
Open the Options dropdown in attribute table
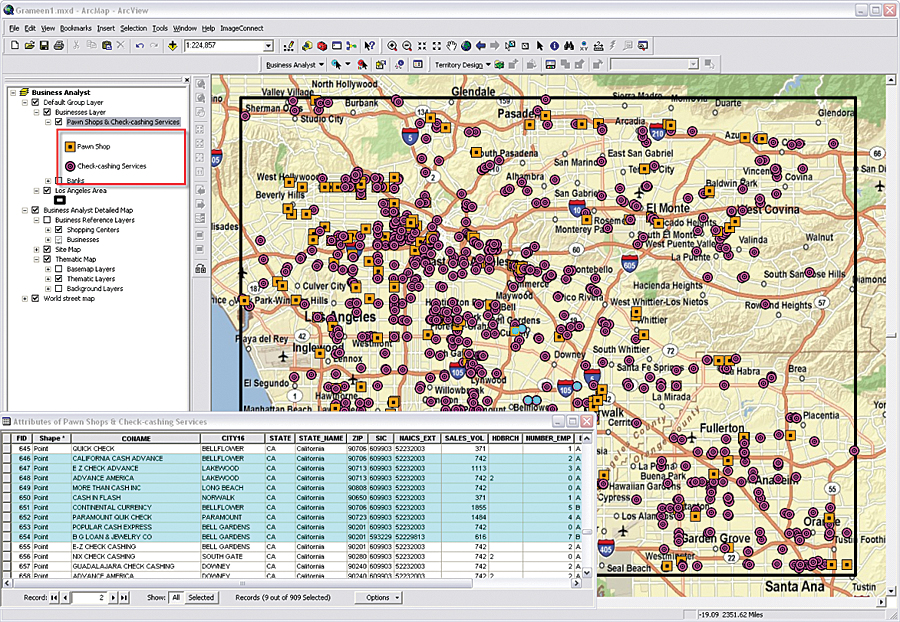click(x=378, y=597)
